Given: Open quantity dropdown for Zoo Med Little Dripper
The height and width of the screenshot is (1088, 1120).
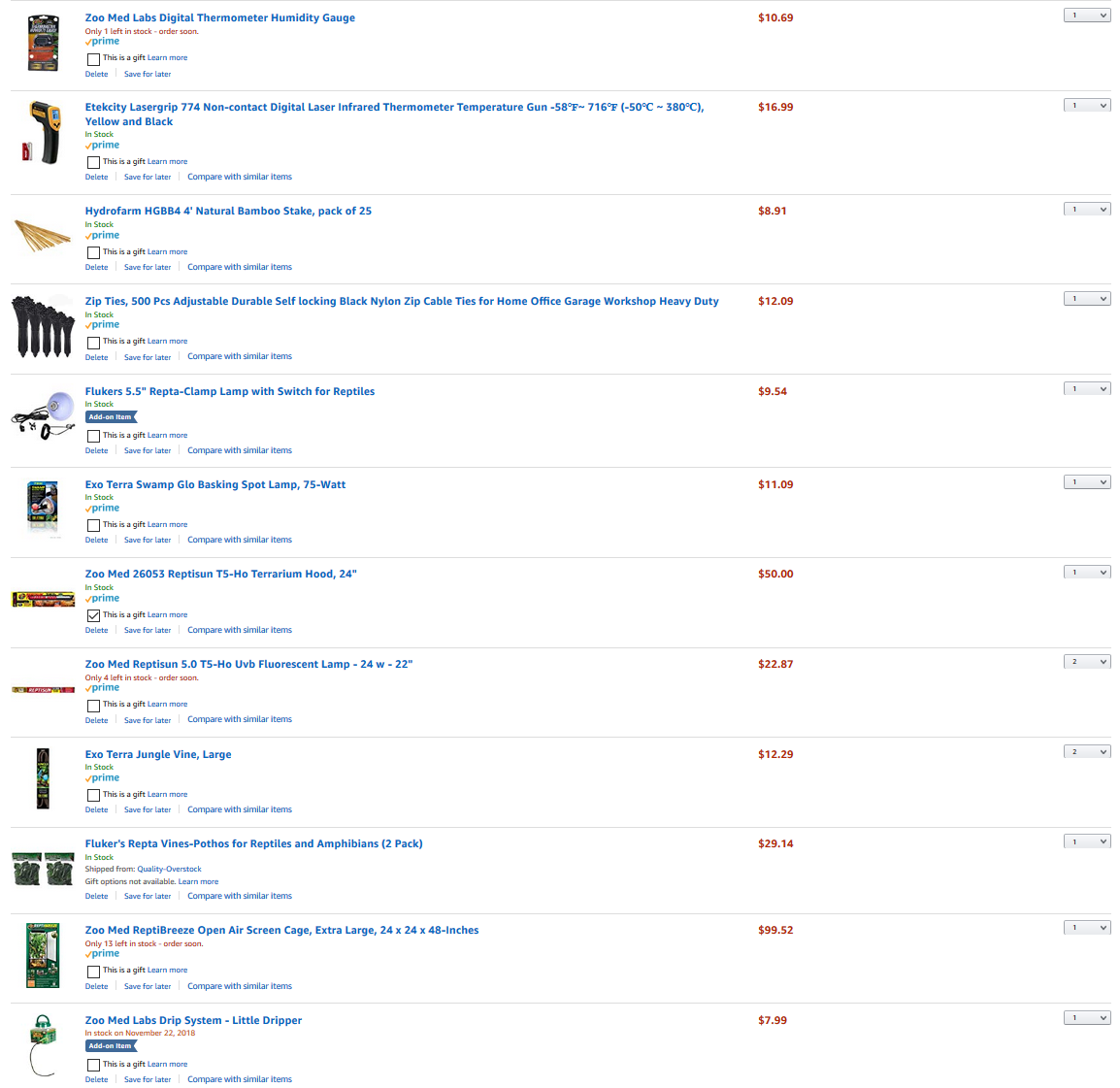Looking at the screenshot, I should 1086,1018.
